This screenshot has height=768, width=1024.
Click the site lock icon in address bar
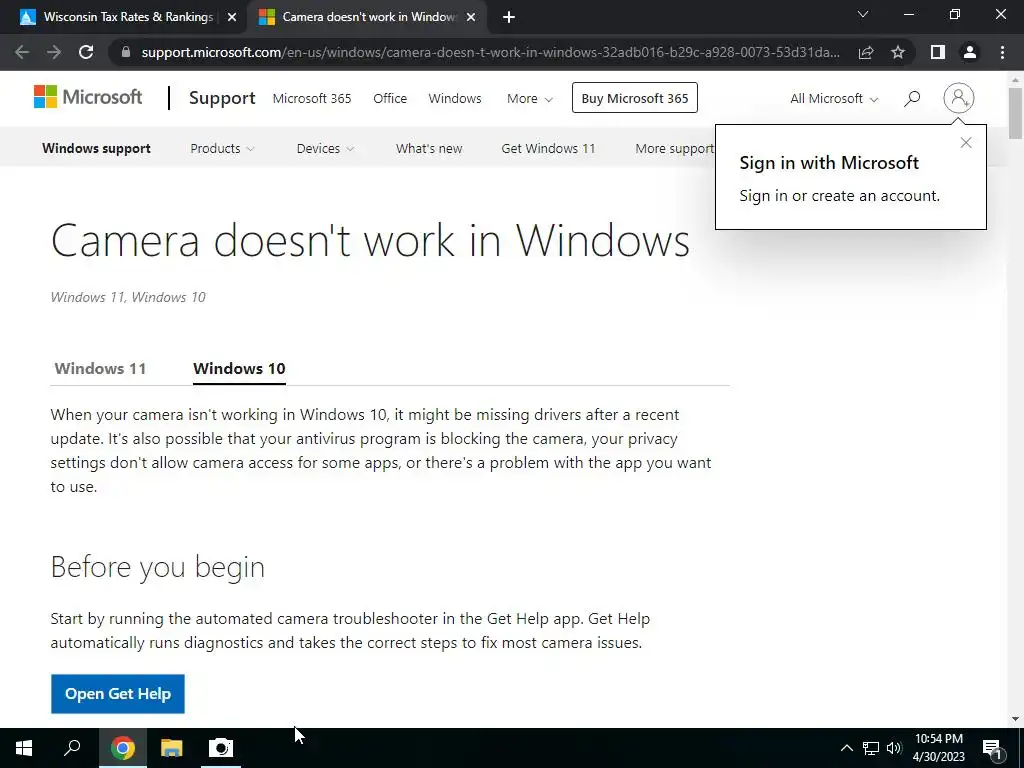click(126, 52)
